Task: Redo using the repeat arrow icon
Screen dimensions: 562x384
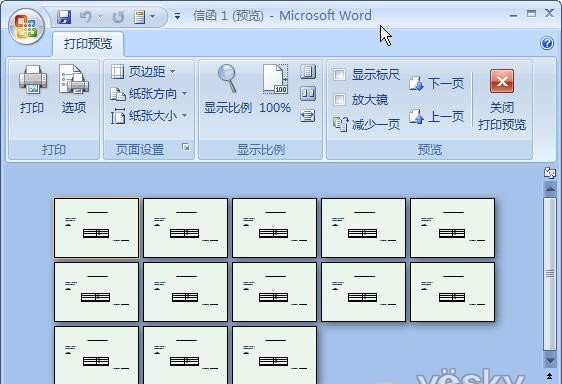Action: point(118,16)
